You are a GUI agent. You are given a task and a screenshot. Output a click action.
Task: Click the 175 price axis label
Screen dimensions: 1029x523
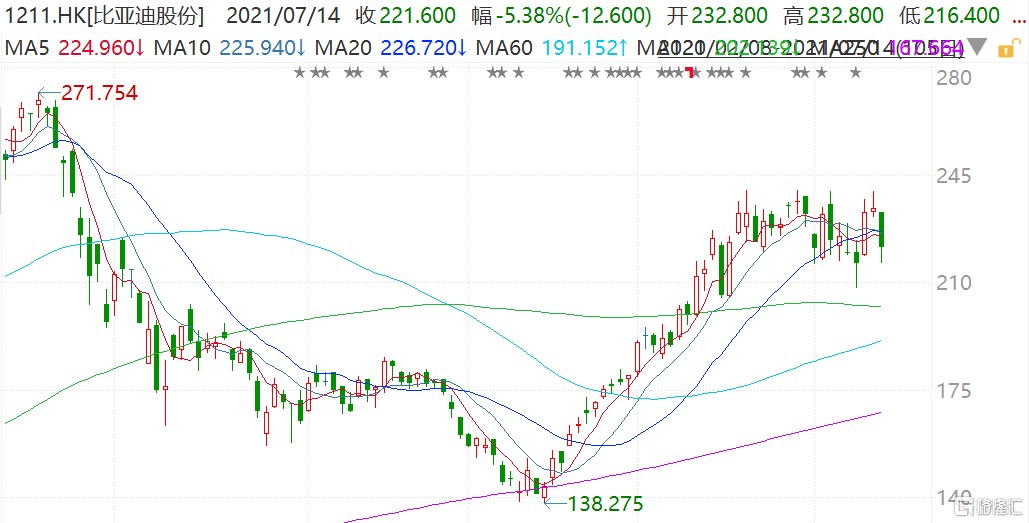point(955,392)
